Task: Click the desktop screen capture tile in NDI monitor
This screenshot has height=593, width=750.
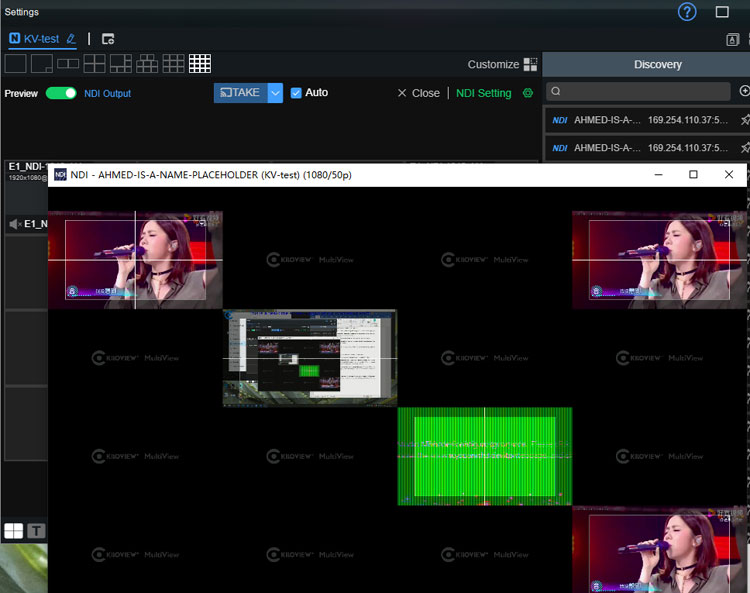Action: 310,358
